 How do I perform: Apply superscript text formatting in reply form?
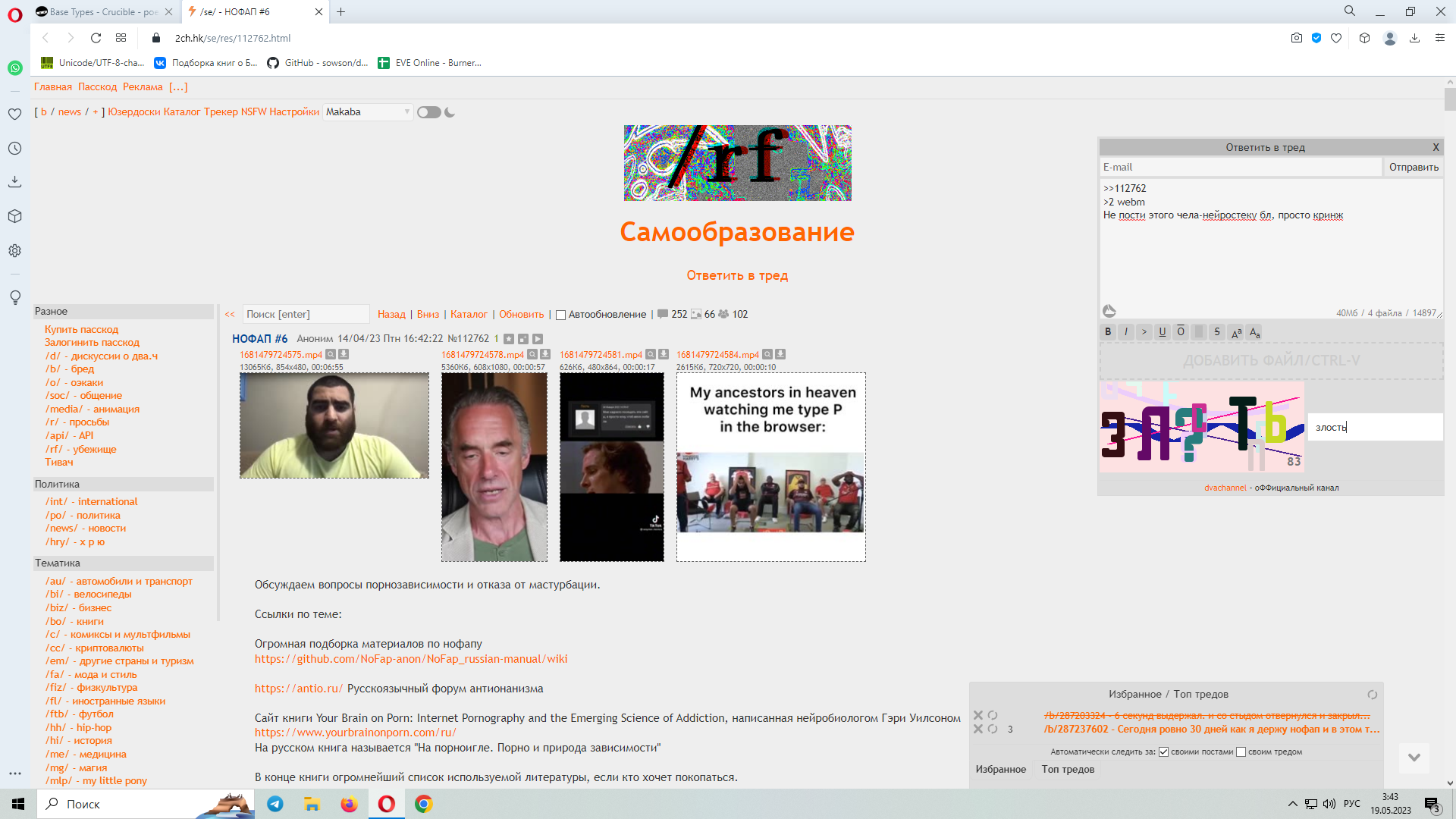[x=1236, y=332]
